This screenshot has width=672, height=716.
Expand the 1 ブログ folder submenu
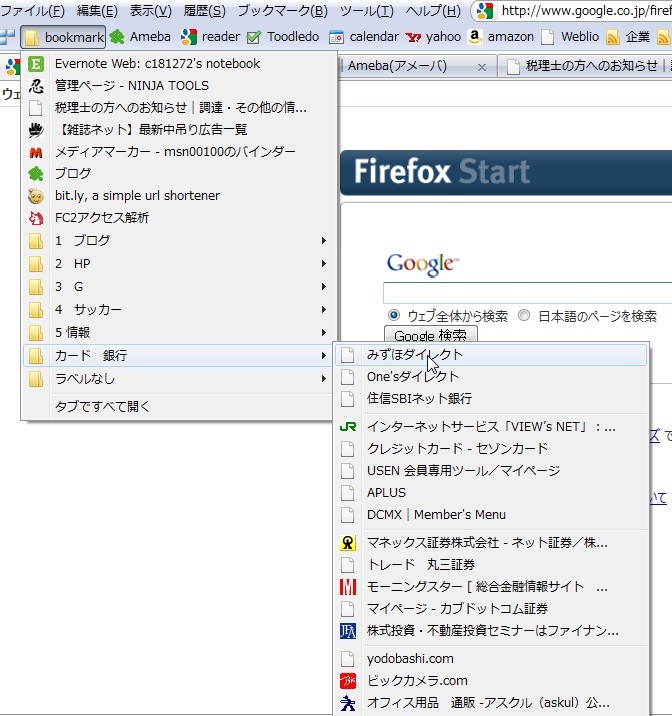(324, 241)
